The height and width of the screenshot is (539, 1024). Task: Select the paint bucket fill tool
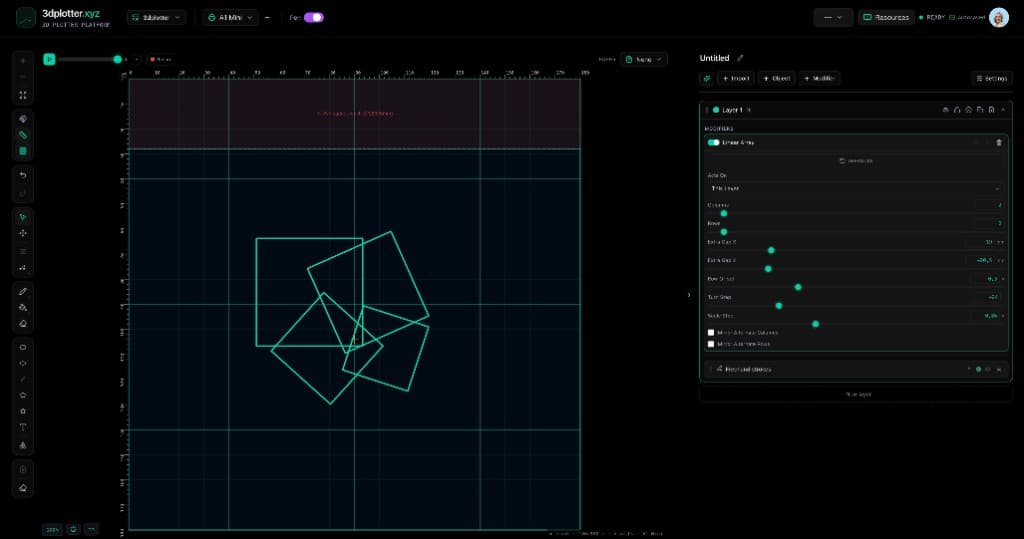[23, 307]
